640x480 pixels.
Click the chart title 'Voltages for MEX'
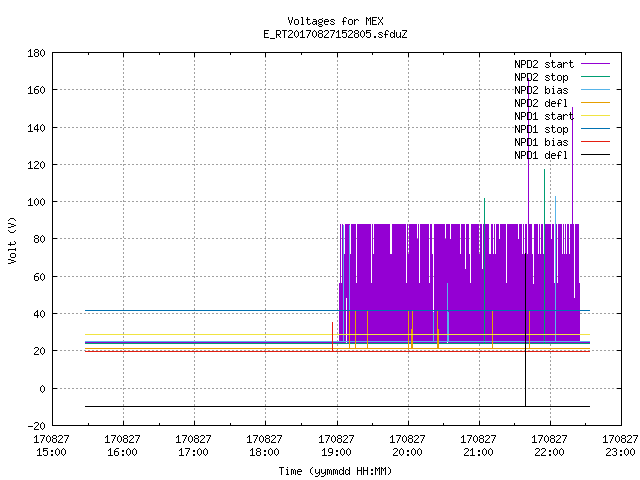click(x=335, y=21)
